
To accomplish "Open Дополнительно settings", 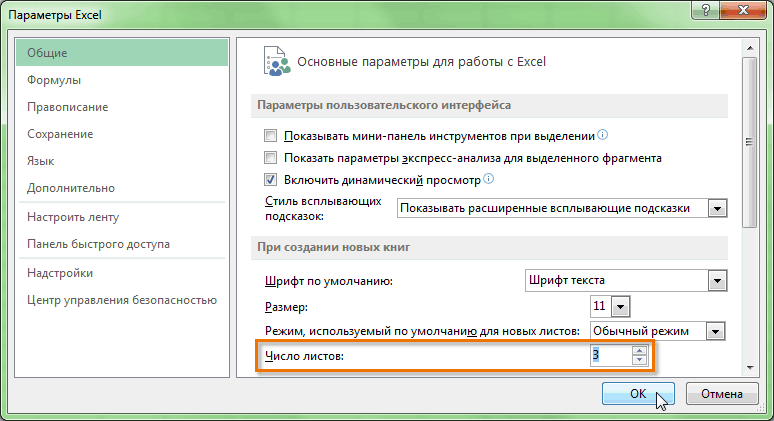I will tap(122, 188).
